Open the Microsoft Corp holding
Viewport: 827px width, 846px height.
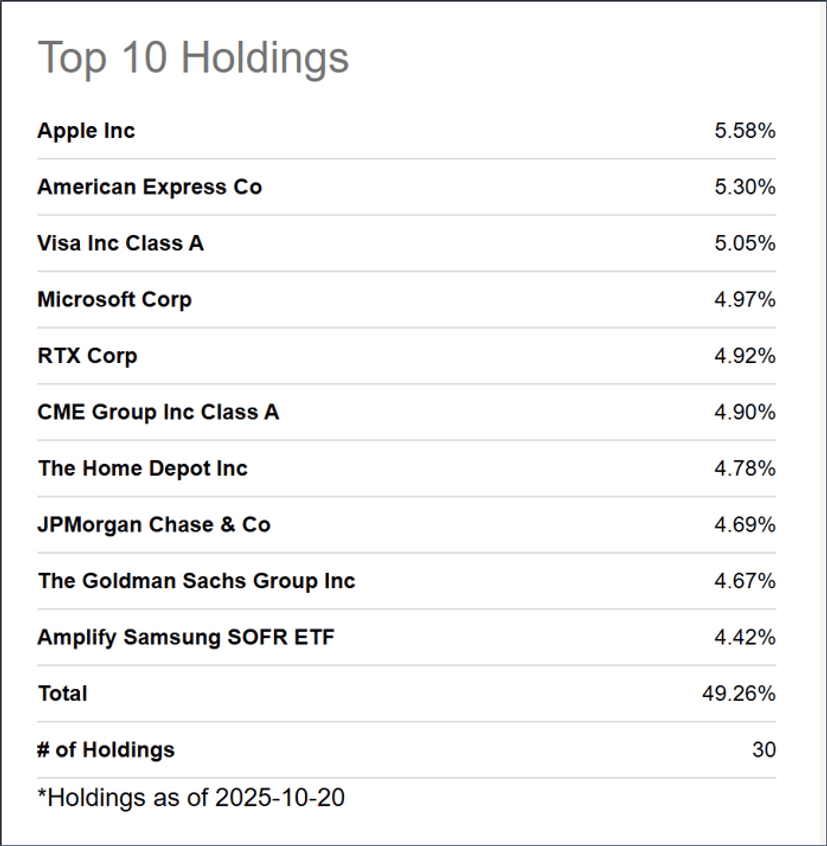coord(114,299)
